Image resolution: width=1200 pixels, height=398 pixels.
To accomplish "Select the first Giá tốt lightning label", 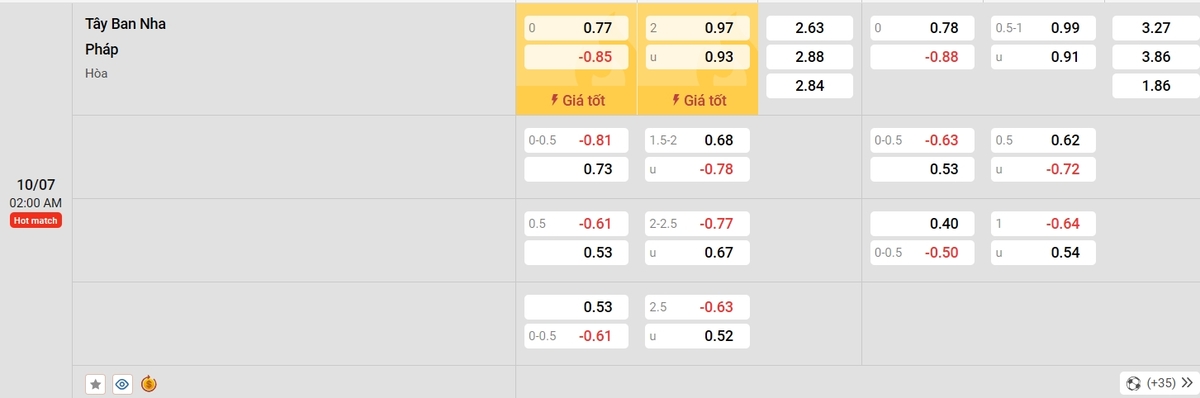I will pos(577,100).
